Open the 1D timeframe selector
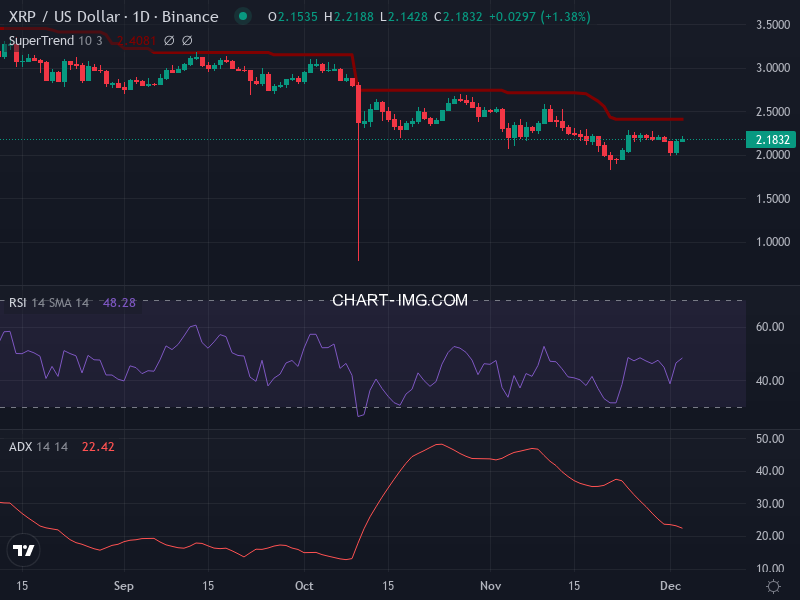The height and width of the screenshot is (600, 800). tap(140, 17)
